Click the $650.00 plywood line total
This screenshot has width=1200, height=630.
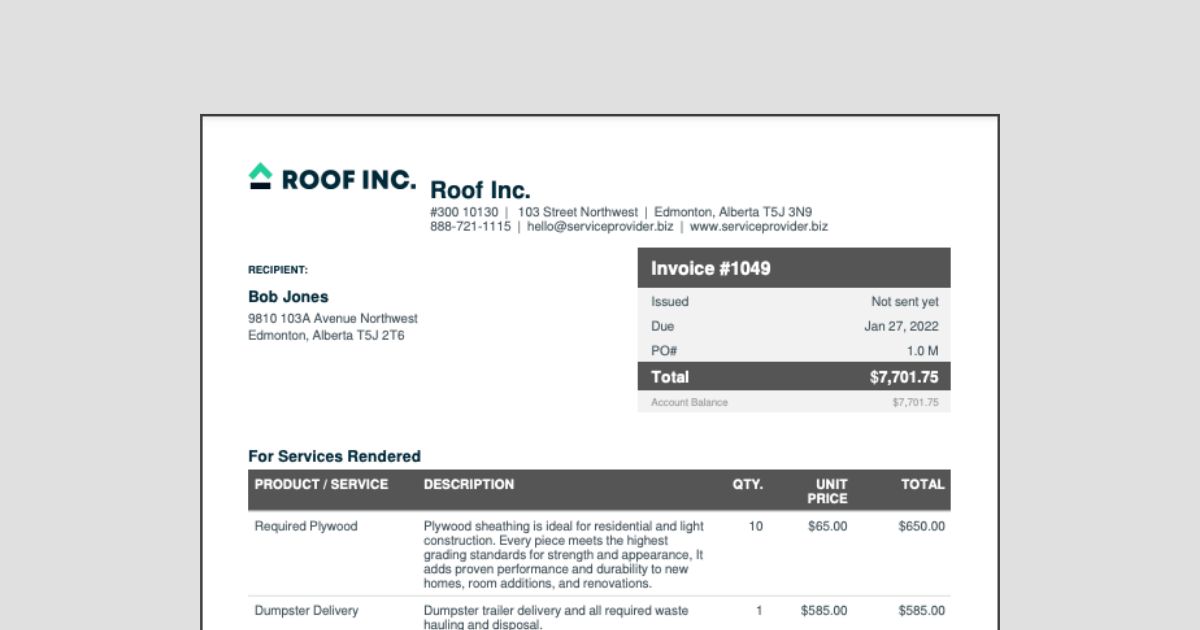(921, 527)
